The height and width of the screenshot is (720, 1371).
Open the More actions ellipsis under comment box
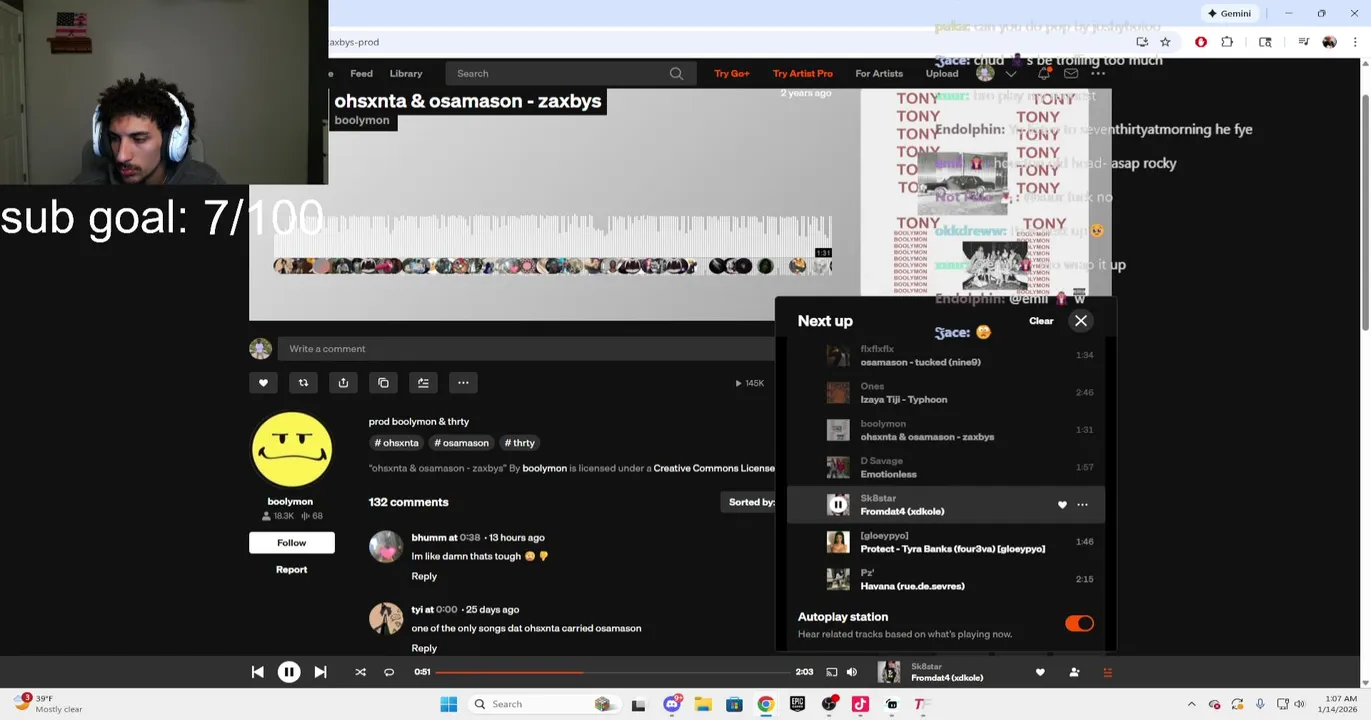[463, 383]
